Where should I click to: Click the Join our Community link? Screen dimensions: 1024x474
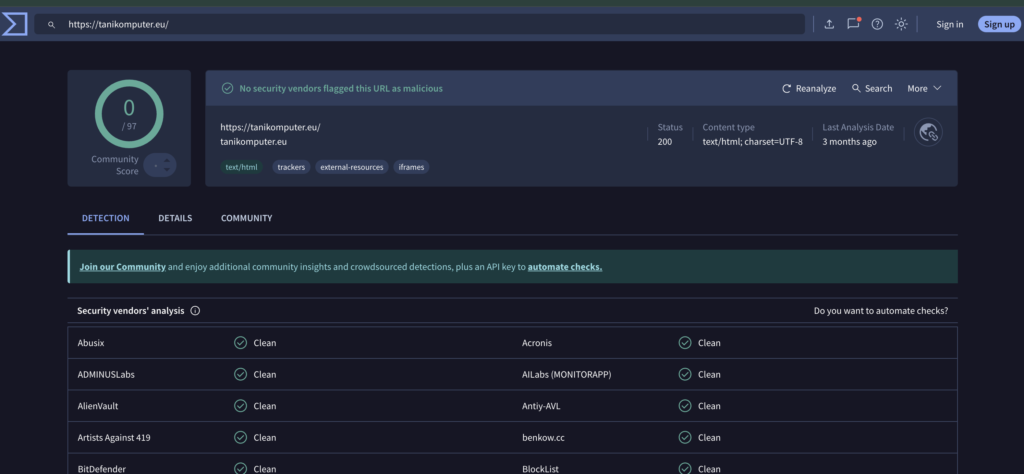pos(123,266)
